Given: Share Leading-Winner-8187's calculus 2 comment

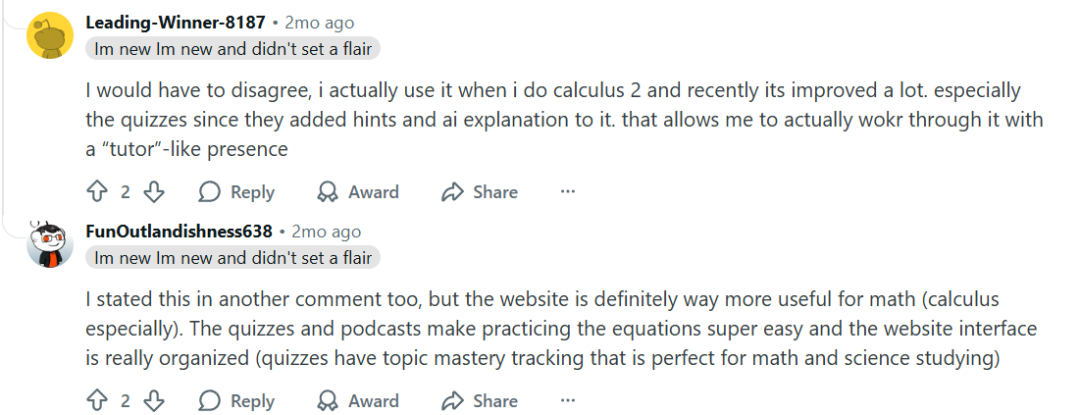Looking at the screenshot, I should [480, 192].
